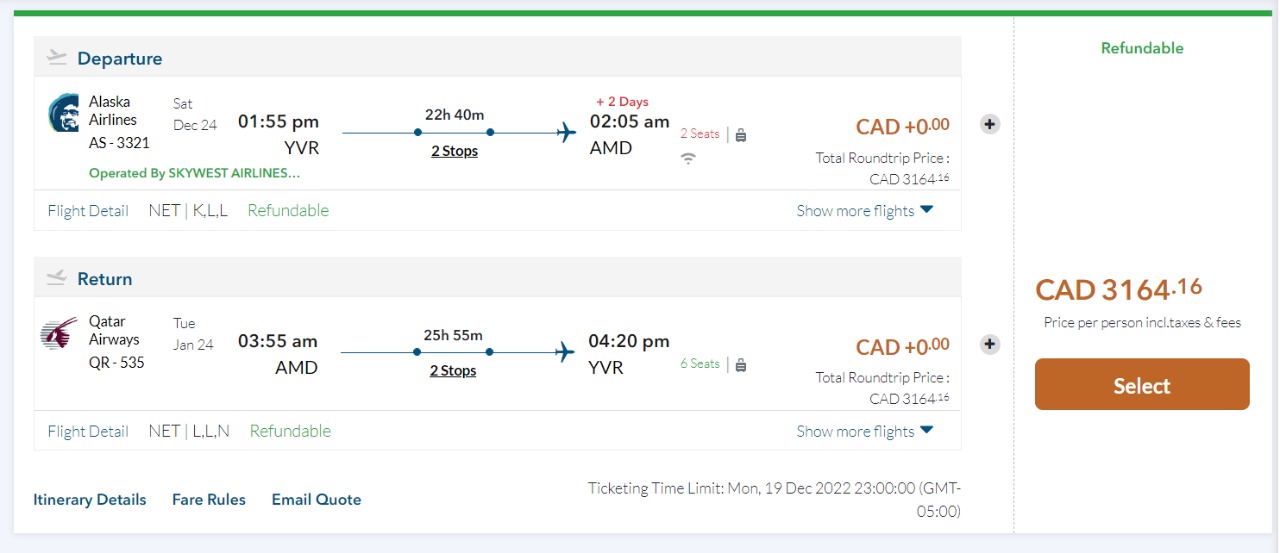Open return Flight Detail
This screenshot has width=1280, height=553.
(x=88, y=431)
